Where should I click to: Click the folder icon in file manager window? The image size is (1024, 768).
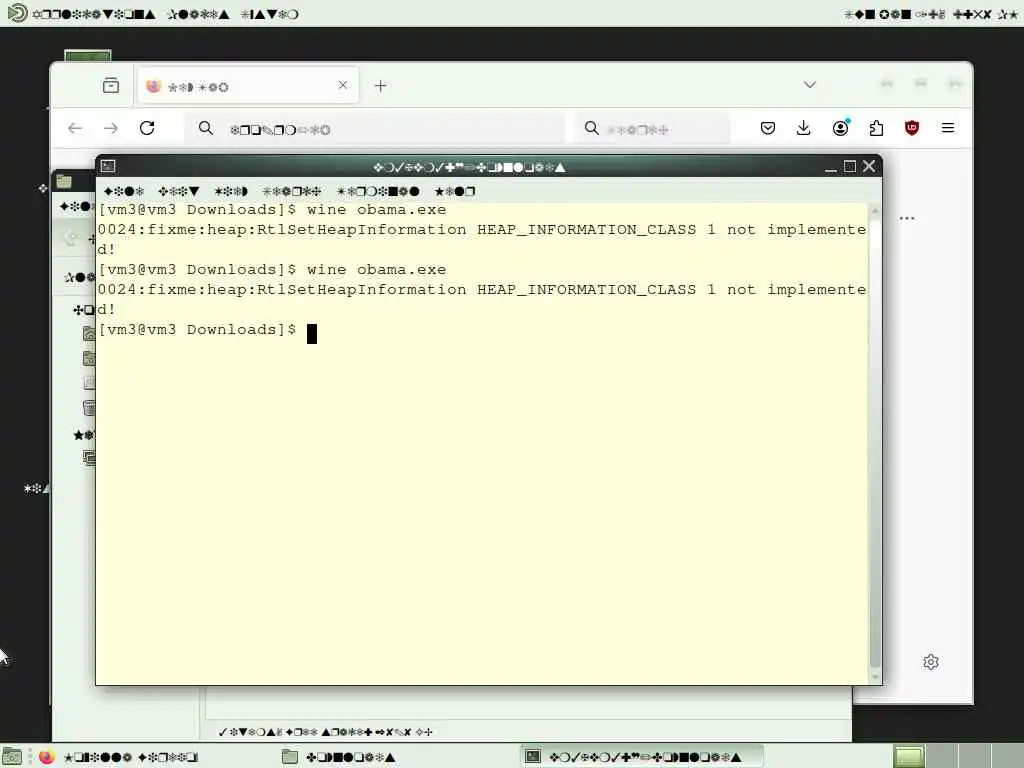pyautogui.click(x=64, y=182)
